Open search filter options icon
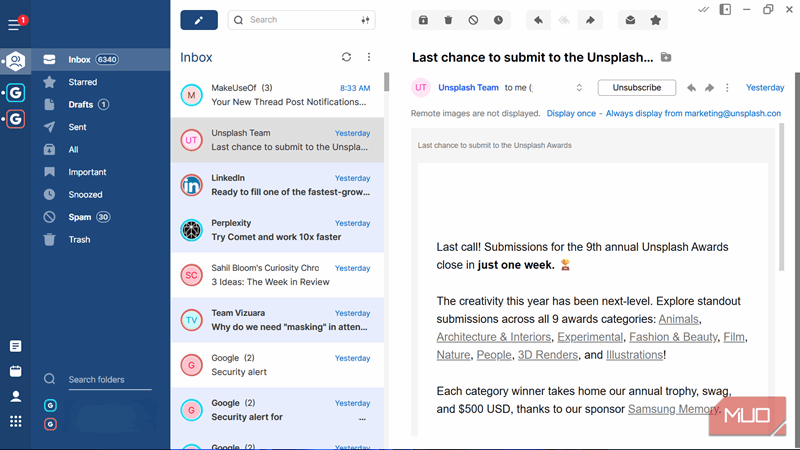This screenshot has width=800, height=450. pos(365,20)
